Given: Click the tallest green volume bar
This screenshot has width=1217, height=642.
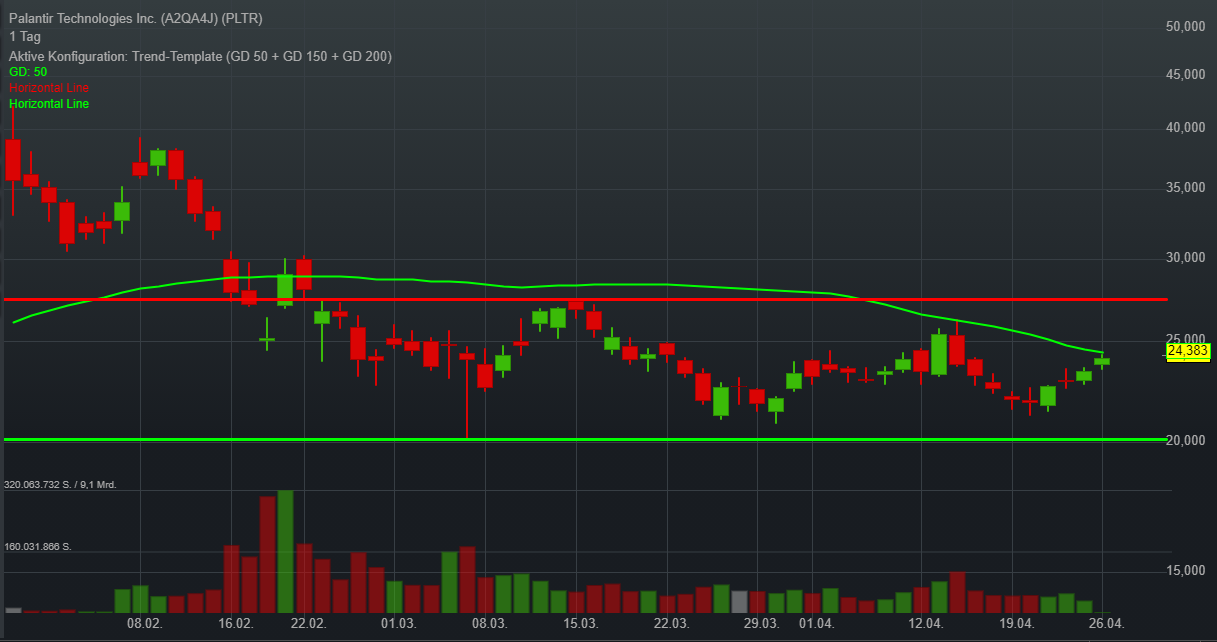Looking at the screenshot, I should coord(285,551).
